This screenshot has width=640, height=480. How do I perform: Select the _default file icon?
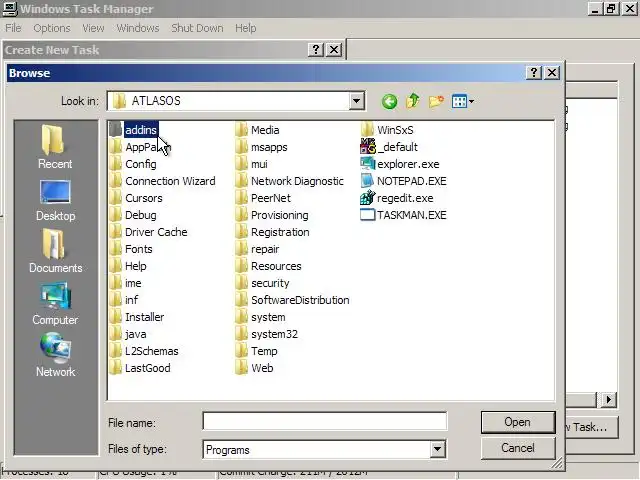pos(367,147)
